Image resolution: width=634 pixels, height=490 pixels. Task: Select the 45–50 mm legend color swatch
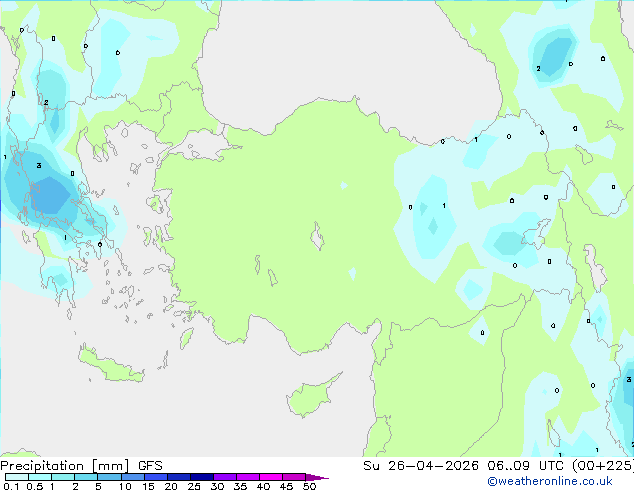[x=294, y=477]
